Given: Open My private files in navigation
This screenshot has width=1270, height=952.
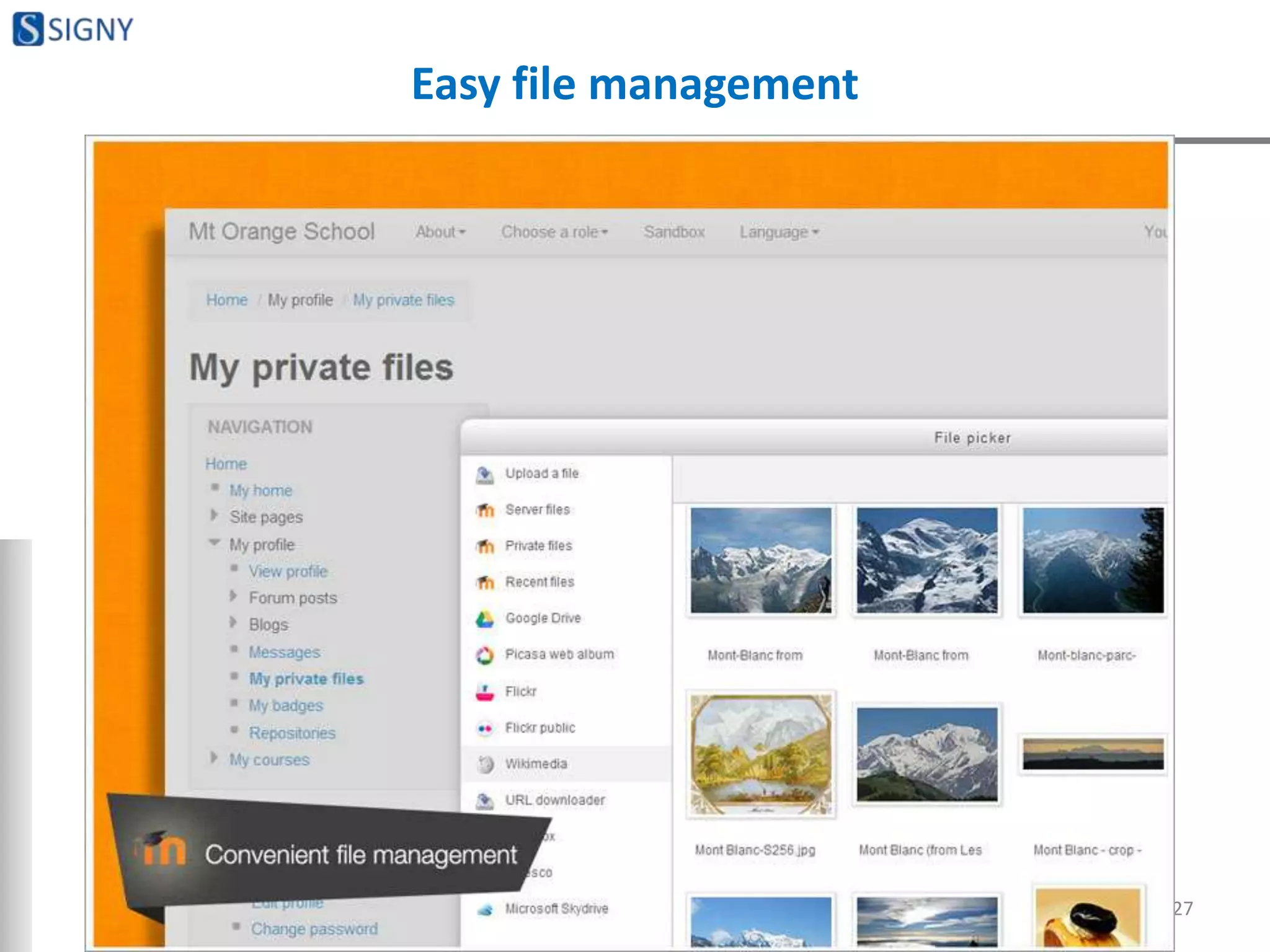Looking at the screenshot, I should pyautogui.click(x=306, y=679).
